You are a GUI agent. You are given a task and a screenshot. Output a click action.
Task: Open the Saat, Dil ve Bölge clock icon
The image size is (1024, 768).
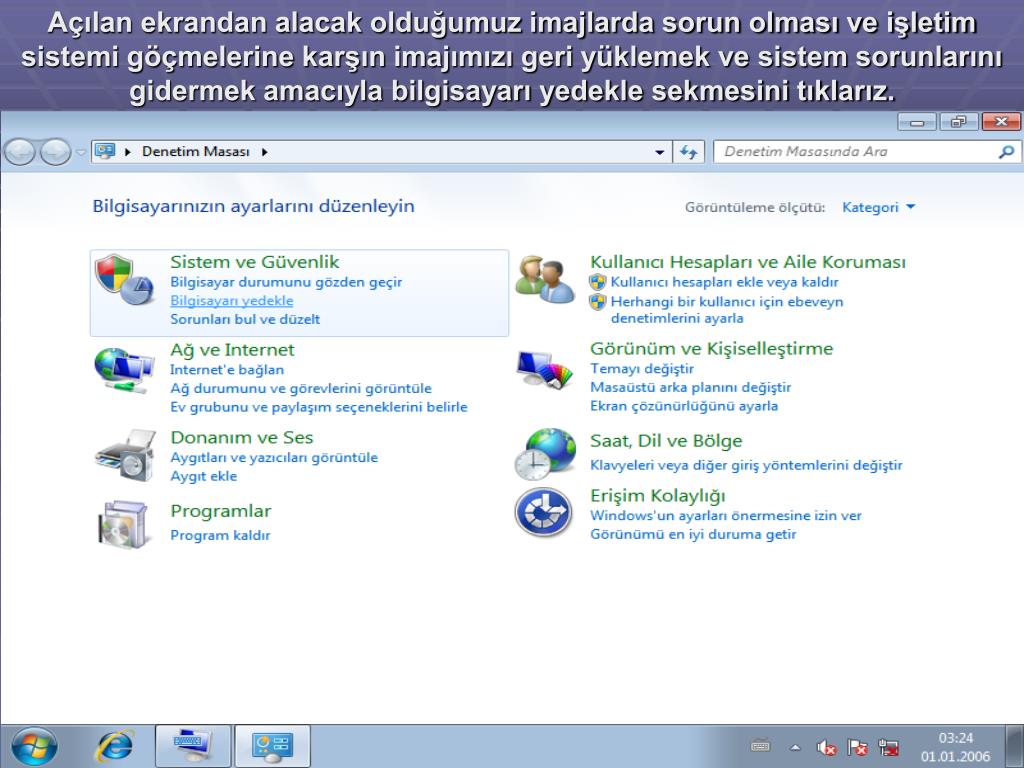545,454
